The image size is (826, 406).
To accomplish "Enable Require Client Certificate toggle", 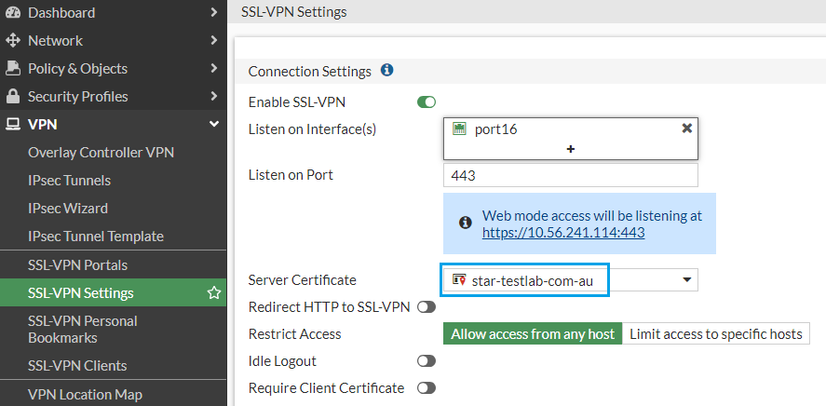I will (427, 388).
